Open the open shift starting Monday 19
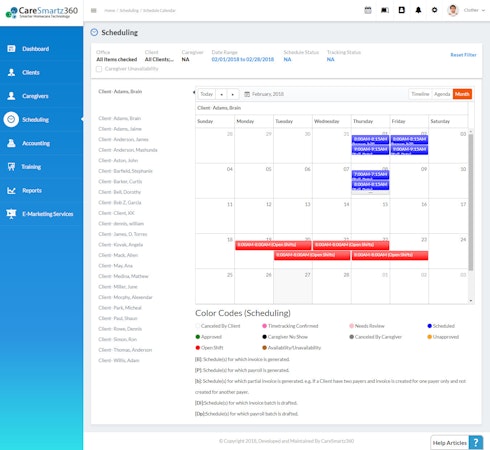This screenshot has width=490, height=450. click(x=273, y=245)
